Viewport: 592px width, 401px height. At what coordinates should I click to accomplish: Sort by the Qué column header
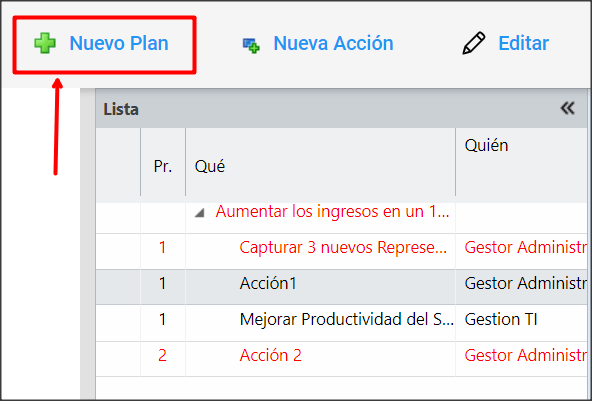tap(321, 166)
